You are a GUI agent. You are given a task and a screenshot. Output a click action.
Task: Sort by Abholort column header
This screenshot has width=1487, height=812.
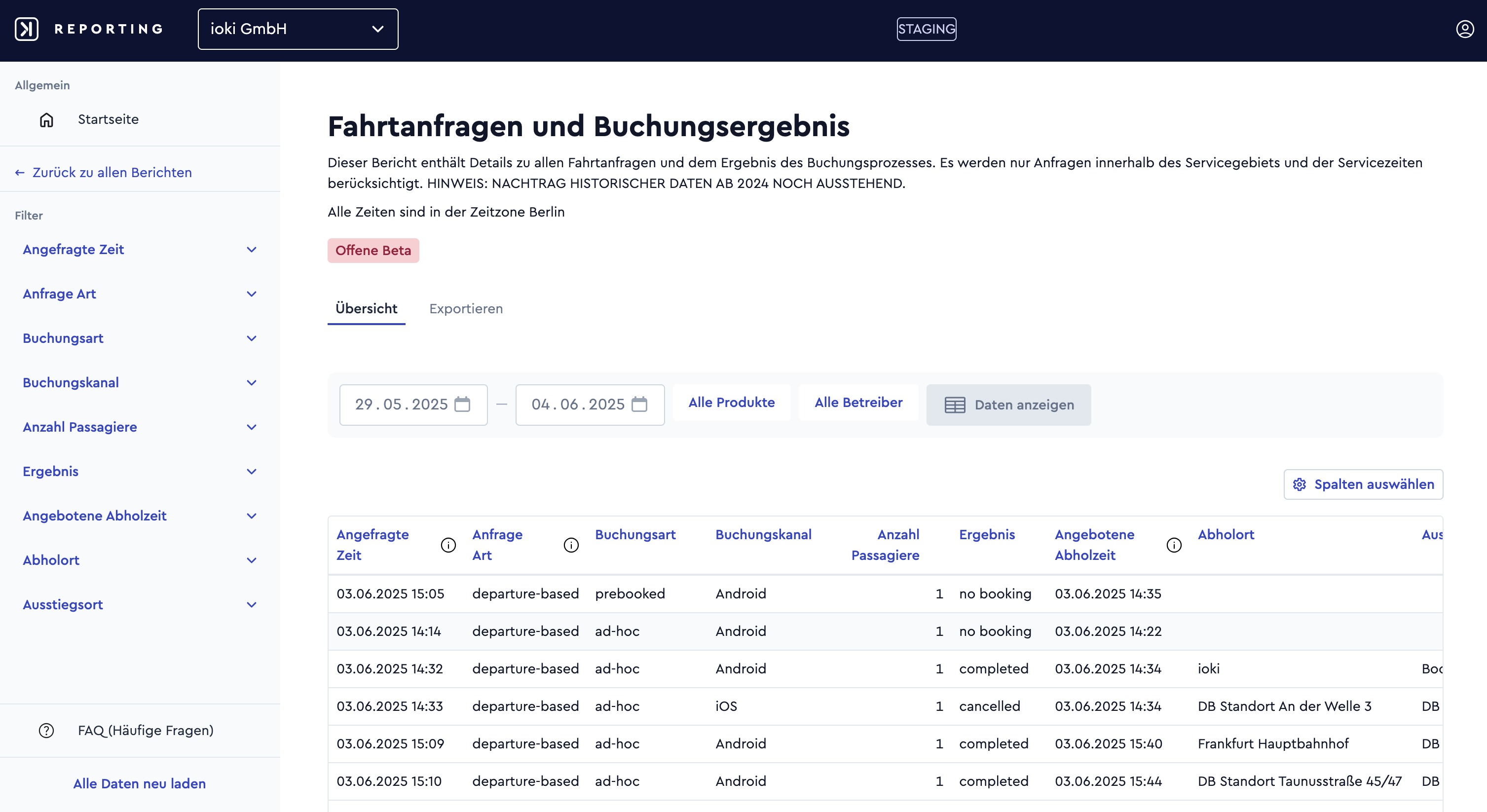coord(1226,535)
